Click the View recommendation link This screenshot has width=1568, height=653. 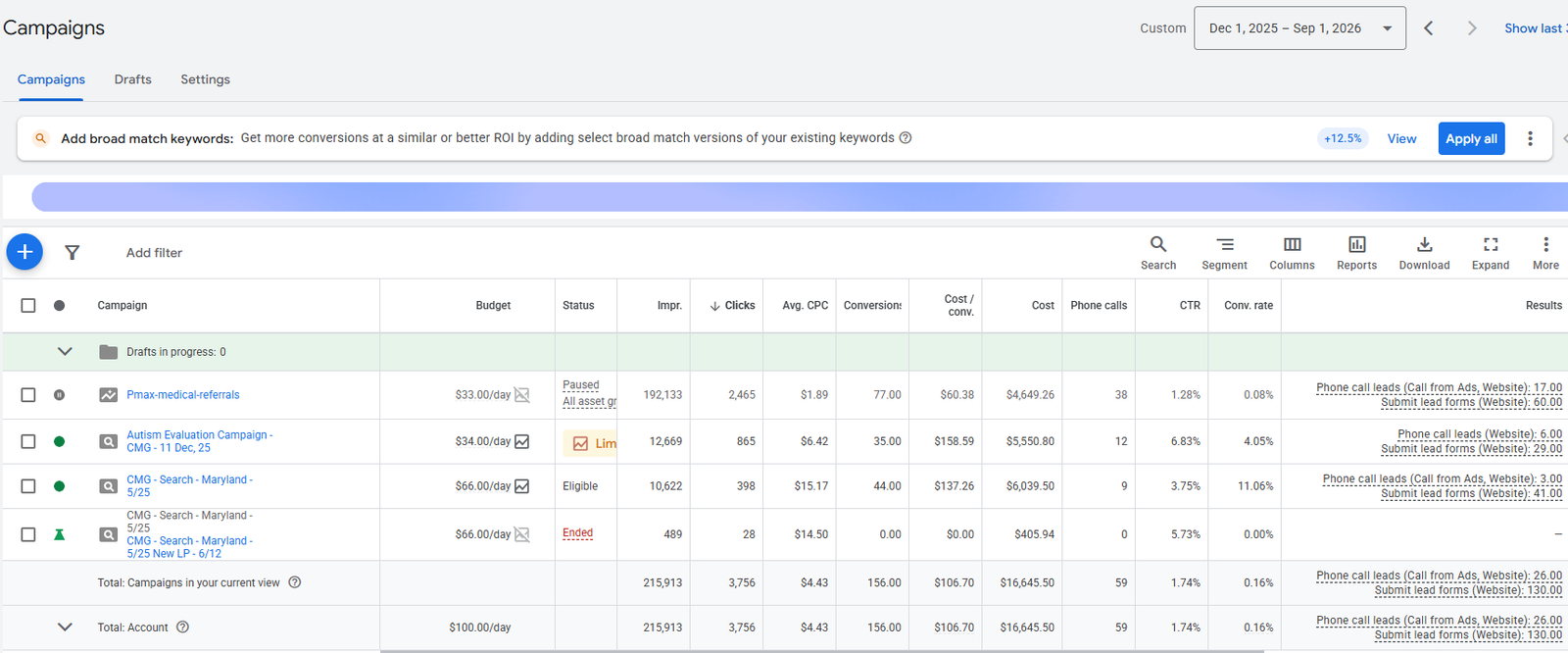1401,138
